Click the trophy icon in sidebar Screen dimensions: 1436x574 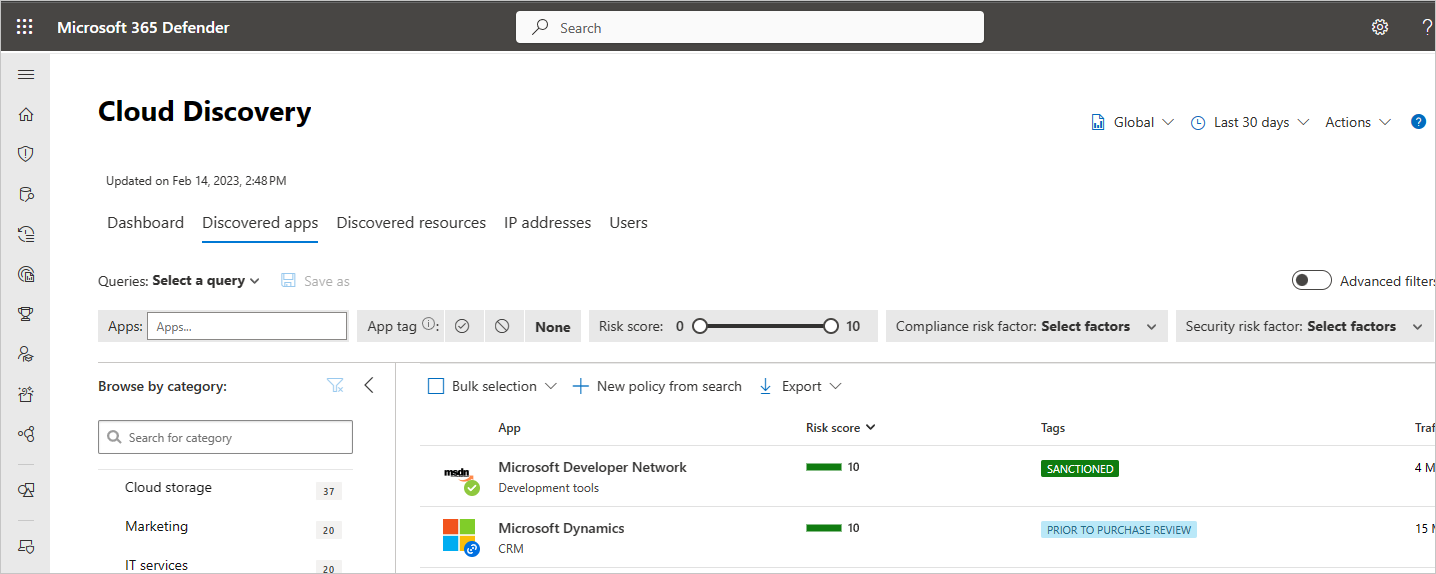click(26, 314)
